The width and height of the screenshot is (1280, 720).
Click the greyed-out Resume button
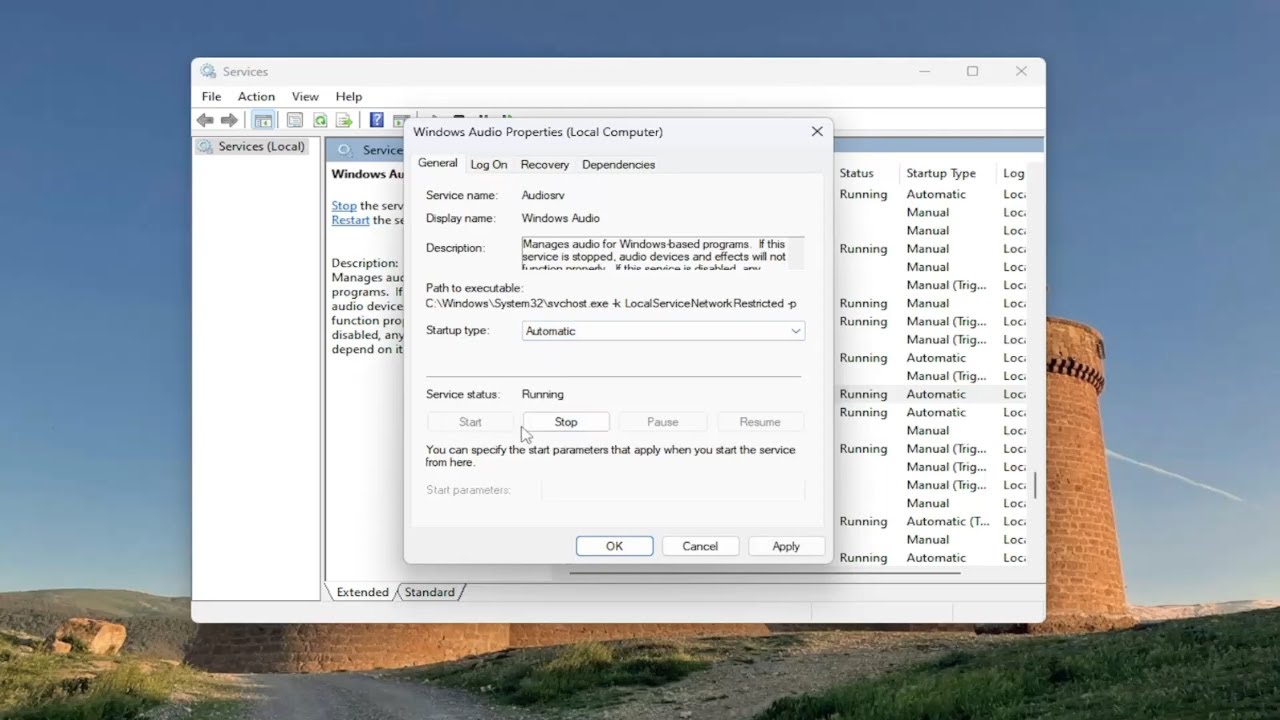(760, 422)
